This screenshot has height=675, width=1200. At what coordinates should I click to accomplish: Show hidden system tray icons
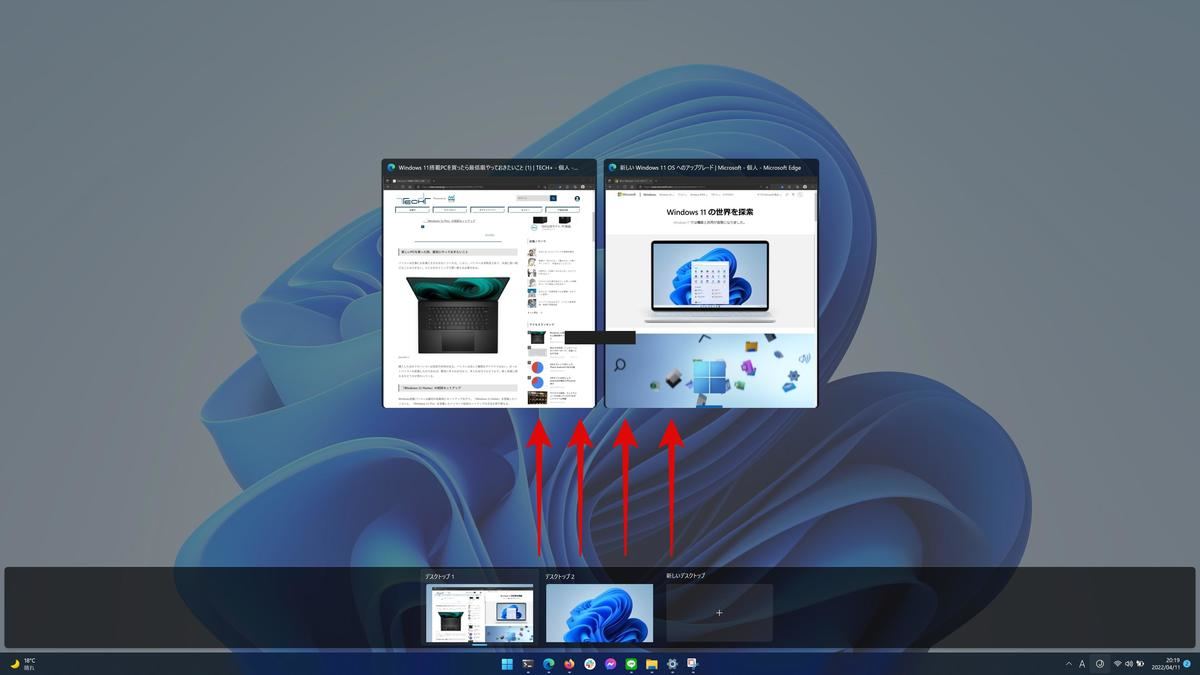coord(1068,664)
